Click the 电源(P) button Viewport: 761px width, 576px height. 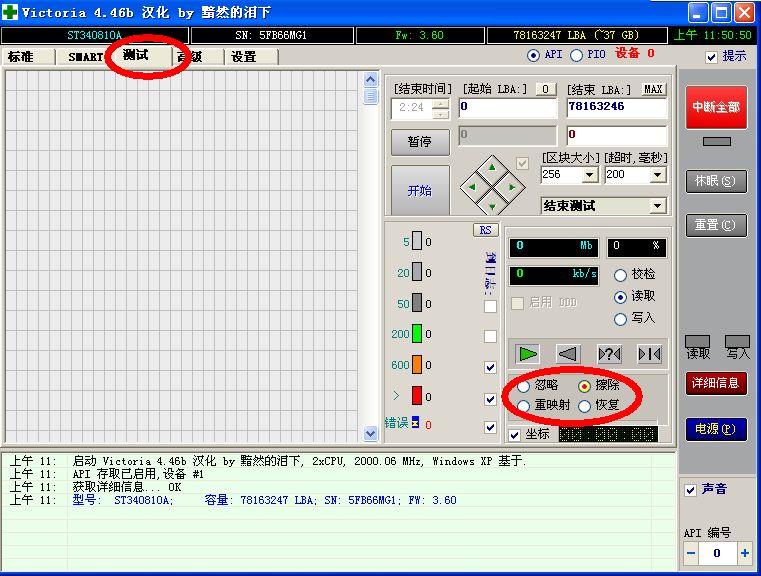click(716, 429)
